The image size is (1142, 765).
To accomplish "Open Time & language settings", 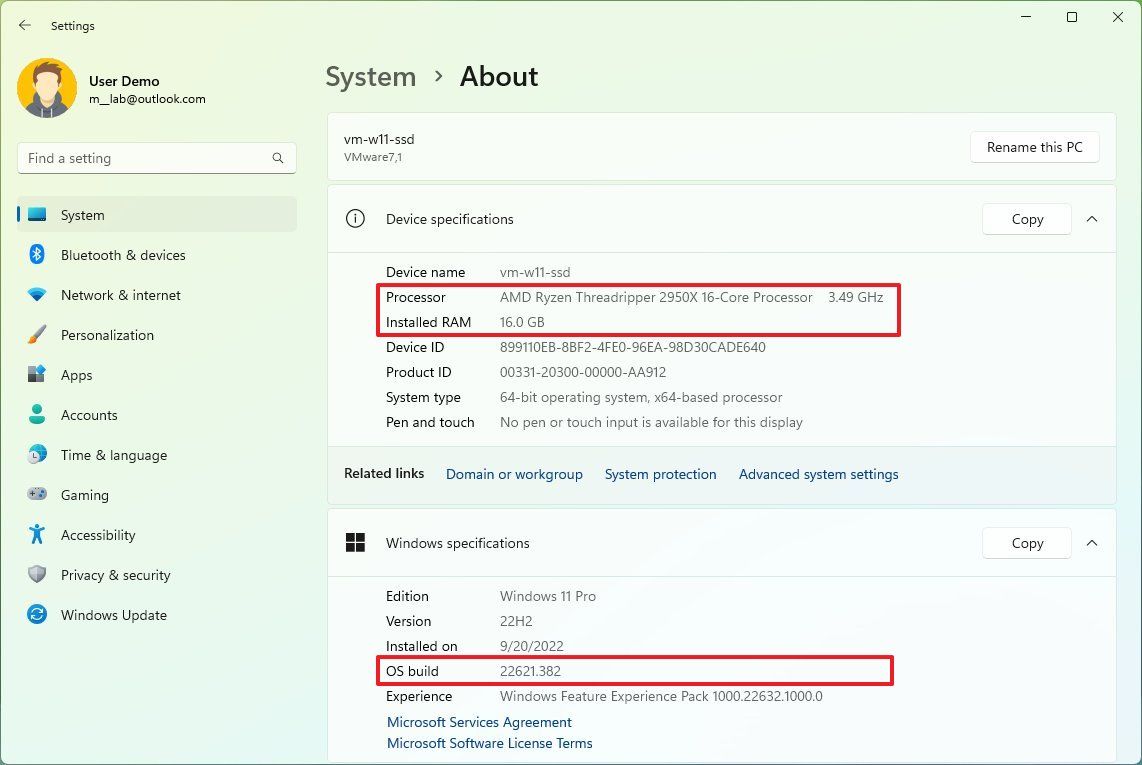I will [113, 455].
